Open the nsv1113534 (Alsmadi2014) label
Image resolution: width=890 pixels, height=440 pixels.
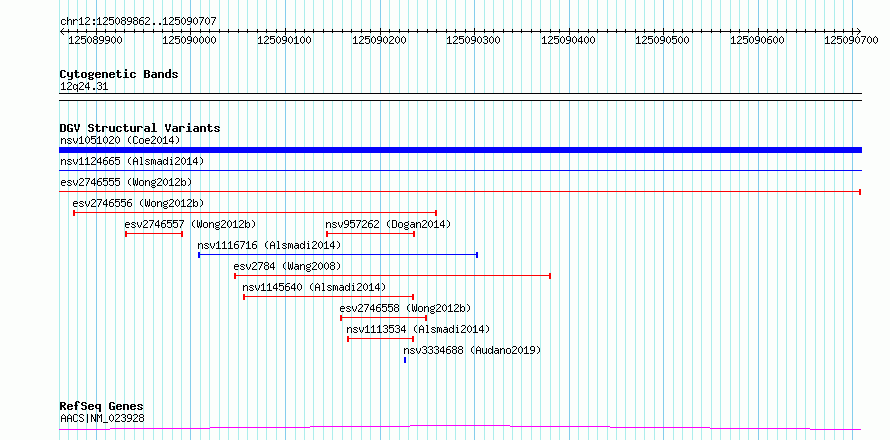point(418,329)
